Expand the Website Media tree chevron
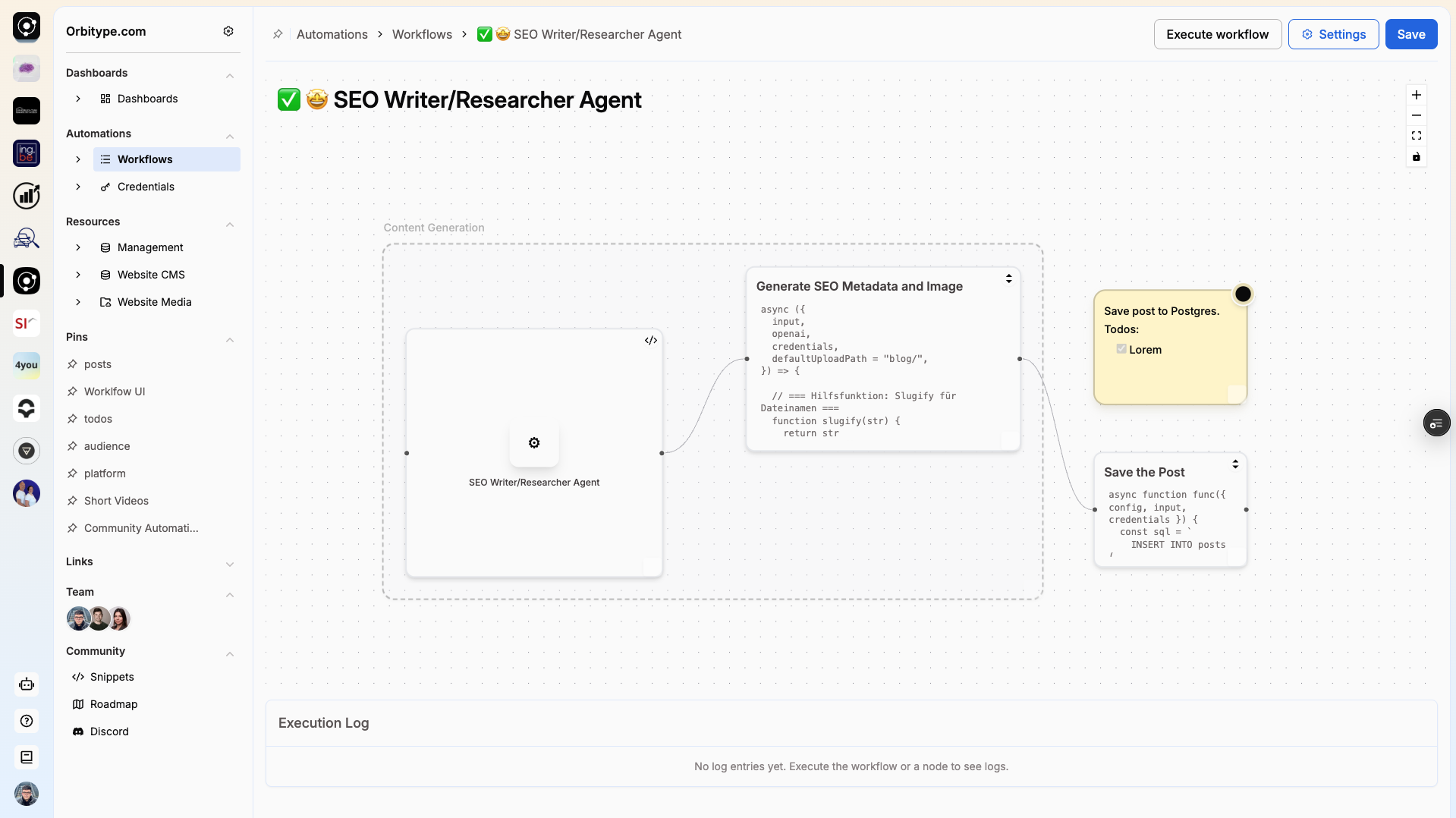Screen dimensions: 1456x818 [78, 302]
